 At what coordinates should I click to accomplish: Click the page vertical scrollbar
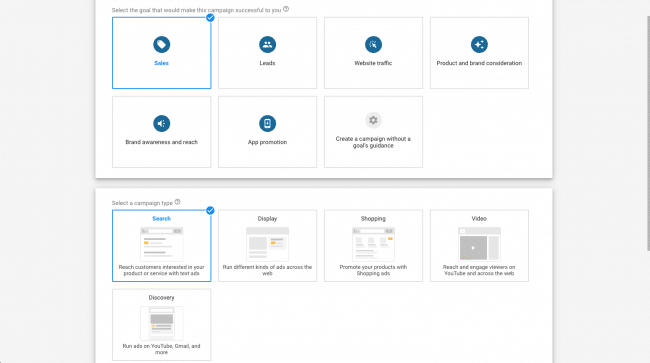[x=648, y=133]
